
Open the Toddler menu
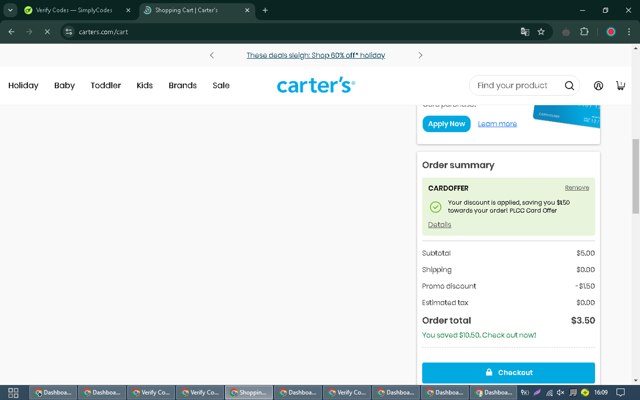pos(106,85)
